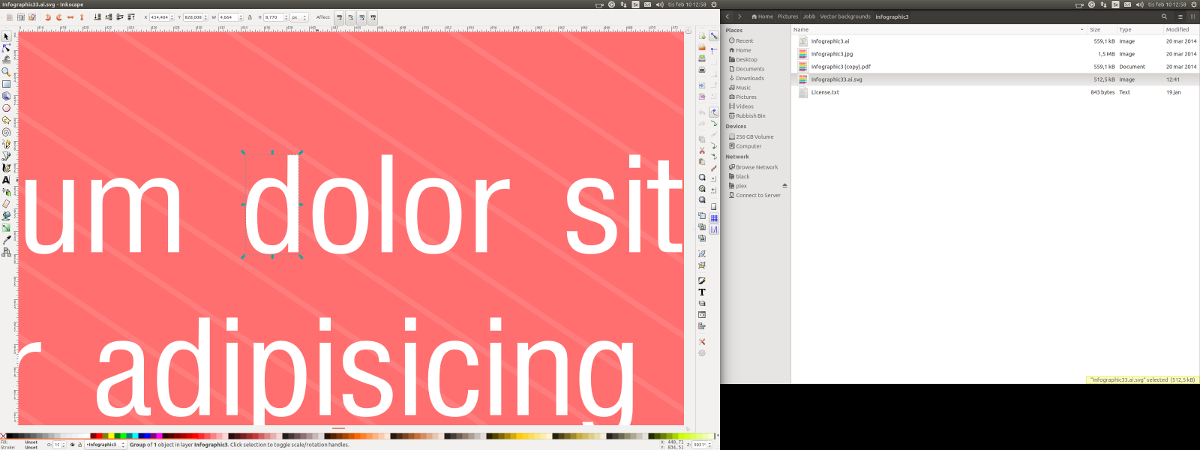Image resolution: width=1200 pixels, height=450 pixels.
Task: Go forward in file manager
Action: pyautogui.click(x=742, y=16)
